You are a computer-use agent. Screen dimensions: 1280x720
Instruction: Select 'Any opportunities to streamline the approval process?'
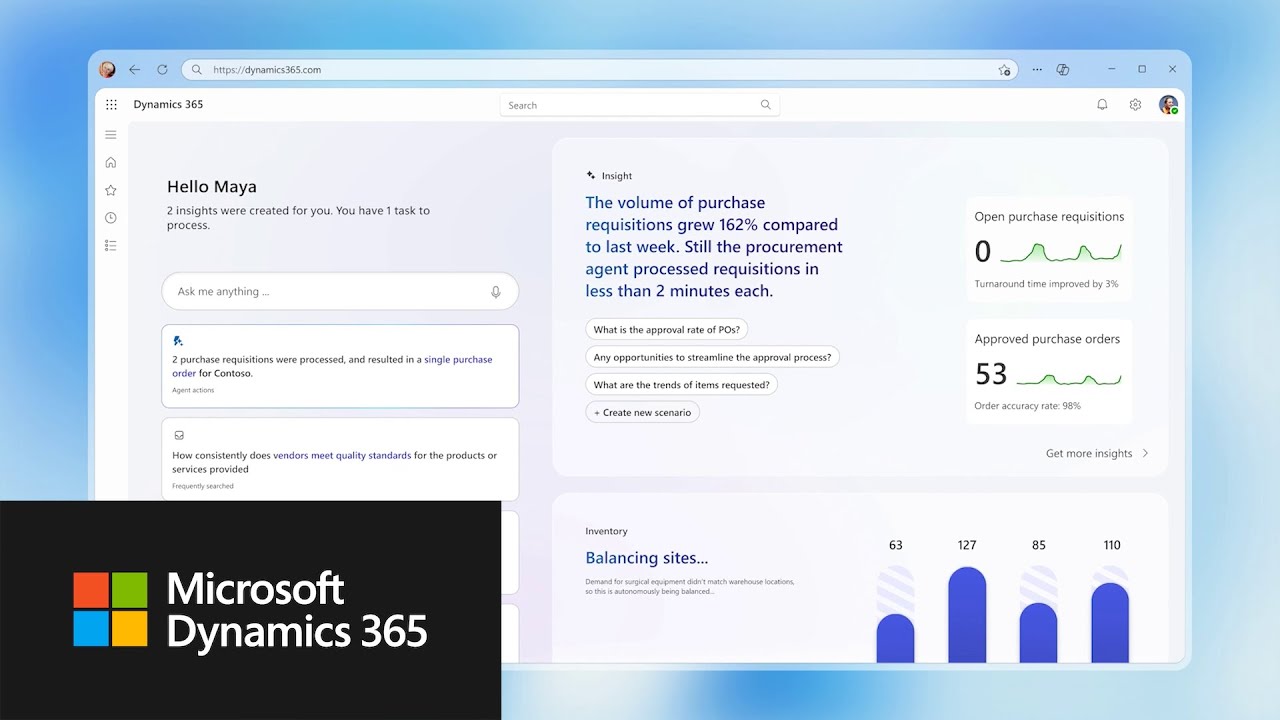(712, 357)
